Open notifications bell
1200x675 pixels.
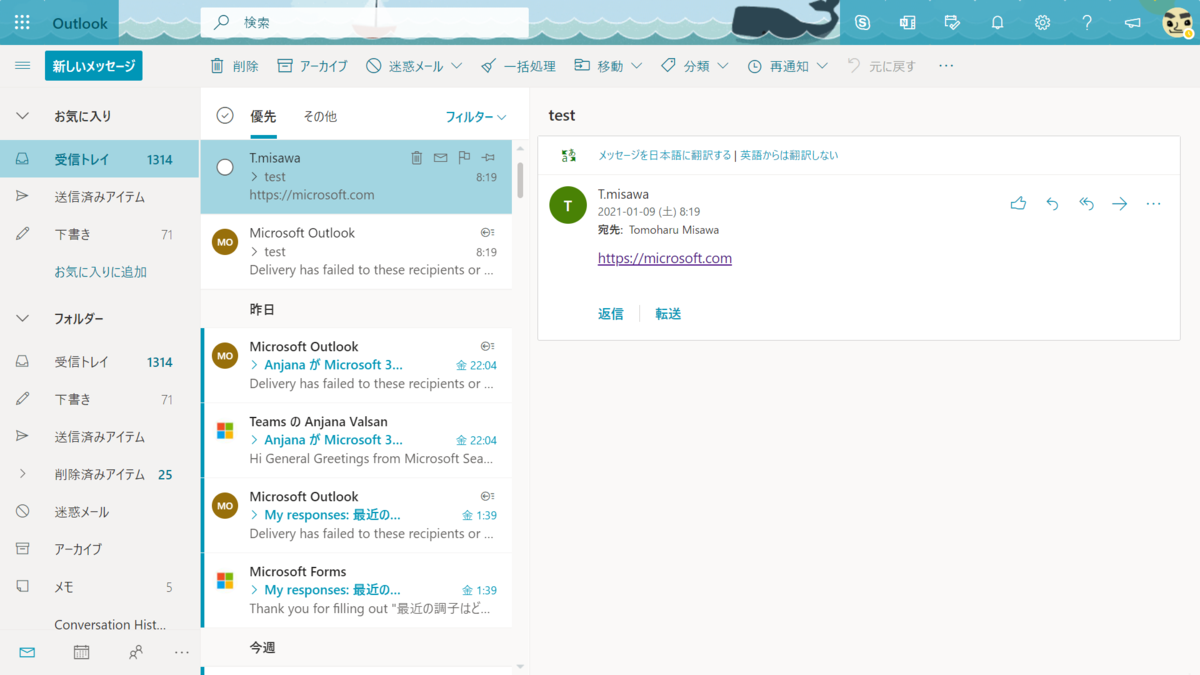[x=997, y=22]
